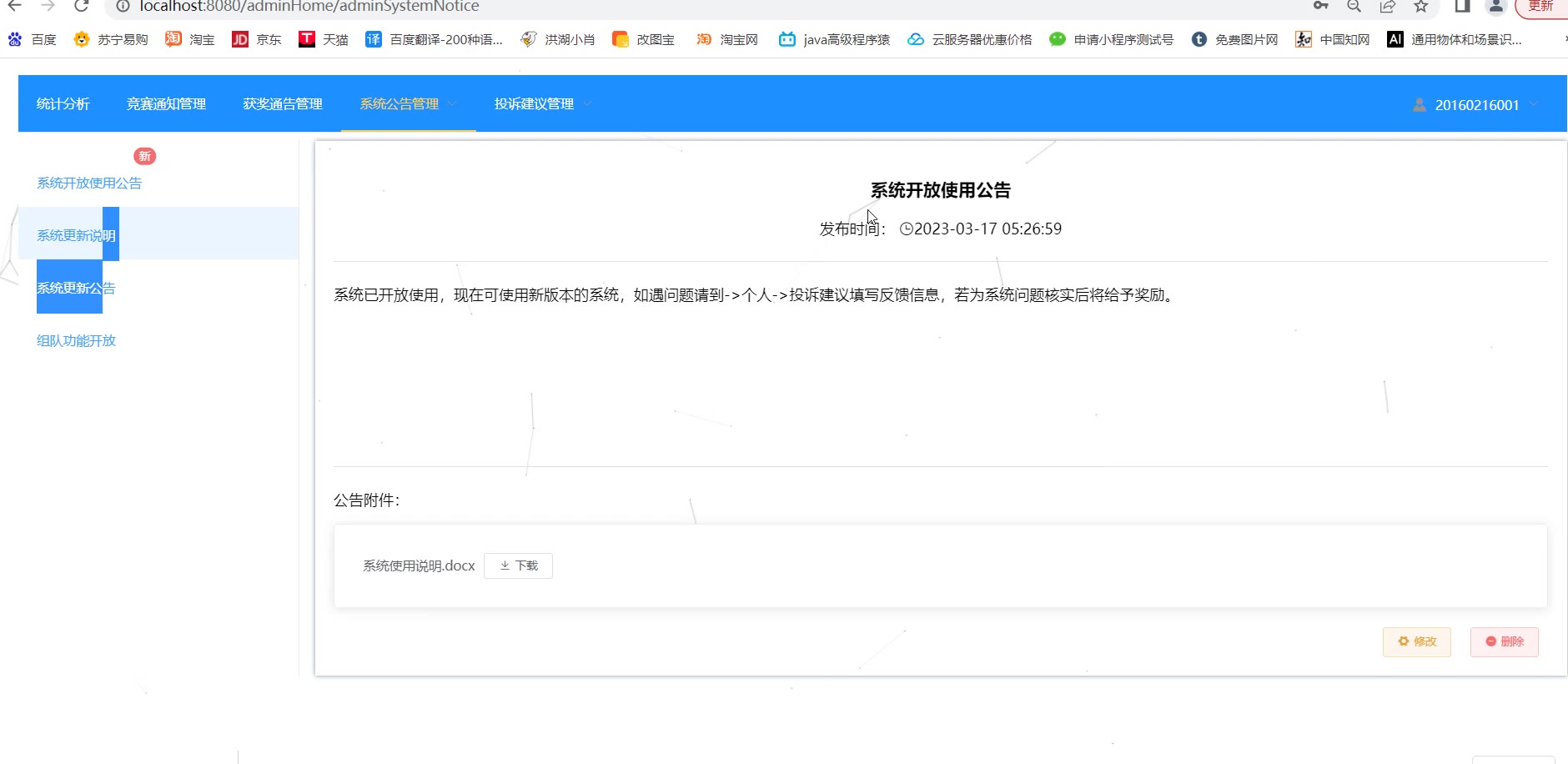
Task: Open the browser profile avatar icon
Action: click(1496, 7)
